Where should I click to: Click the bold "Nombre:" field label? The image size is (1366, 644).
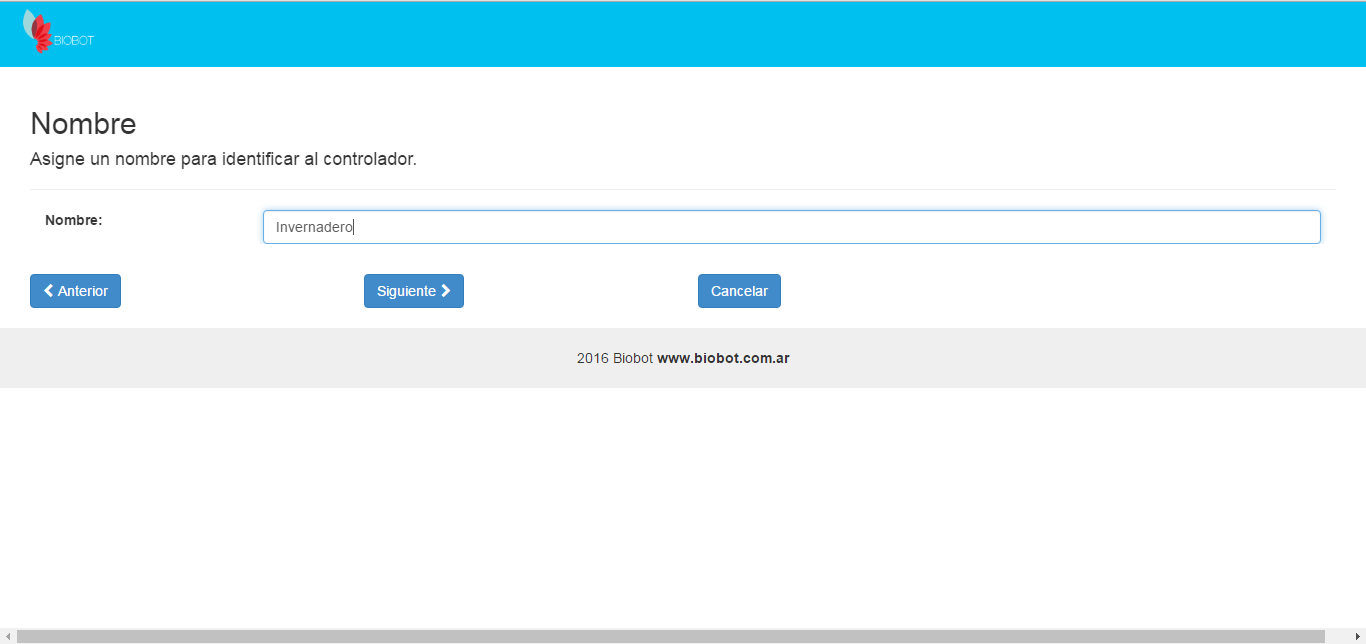pyautogui.click(x=74, y=220)
